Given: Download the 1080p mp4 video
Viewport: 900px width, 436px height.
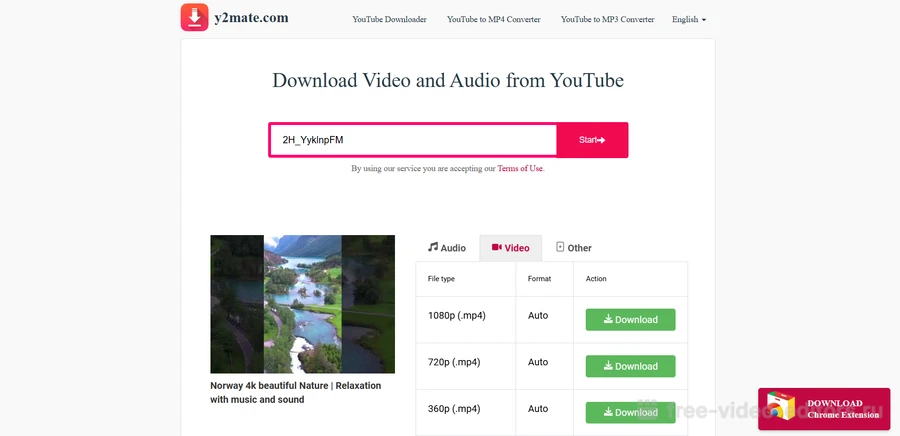Looking at the screenshot, I should pos(630,320).
